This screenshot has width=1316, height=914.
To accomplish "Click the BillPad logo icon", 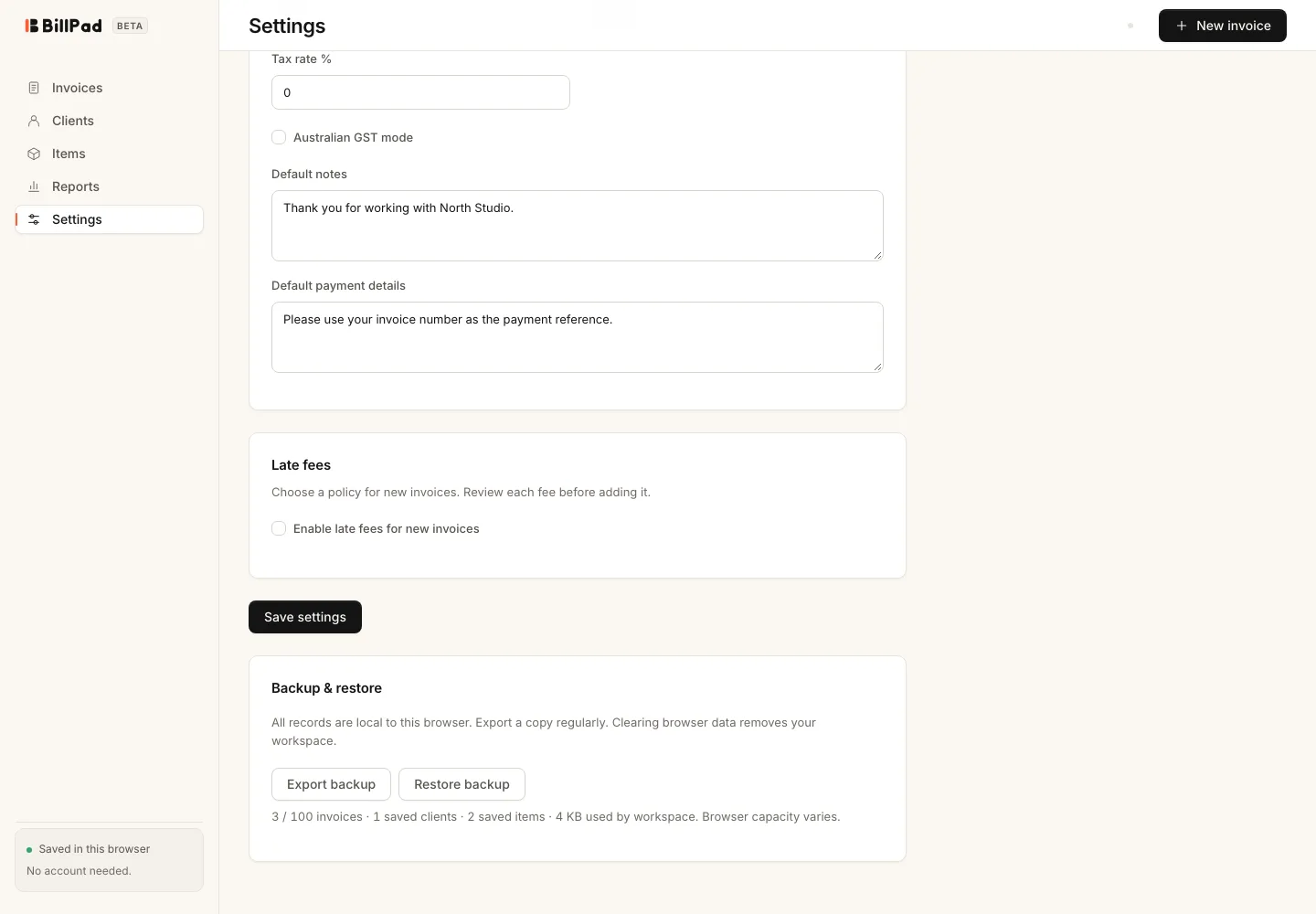I will point(32,26).
